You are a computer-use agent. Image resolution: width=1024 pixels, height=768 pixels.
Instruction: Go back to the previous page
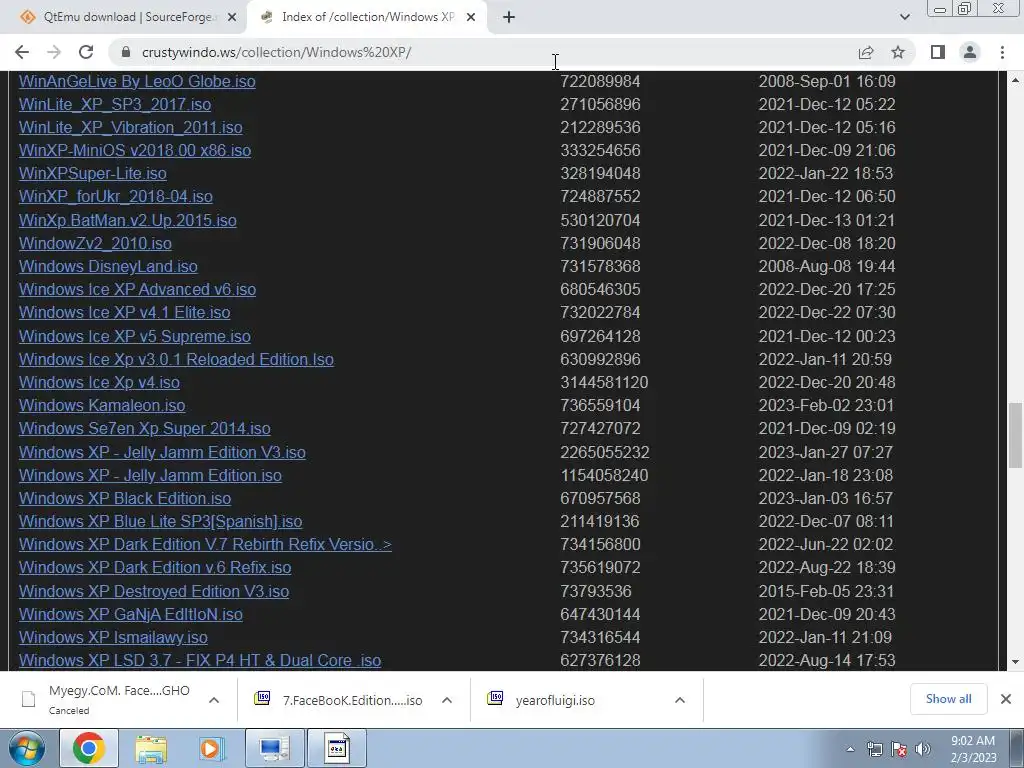(22, 52)
